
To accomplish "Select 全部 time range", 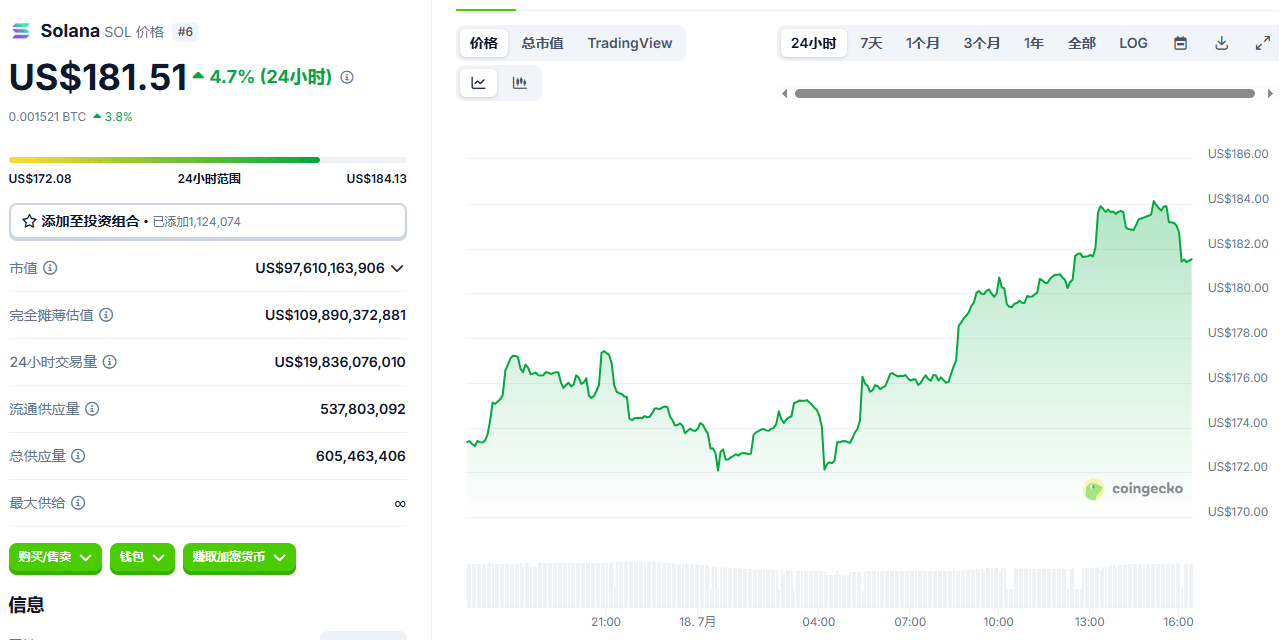I will click(x=1082, y=43).
